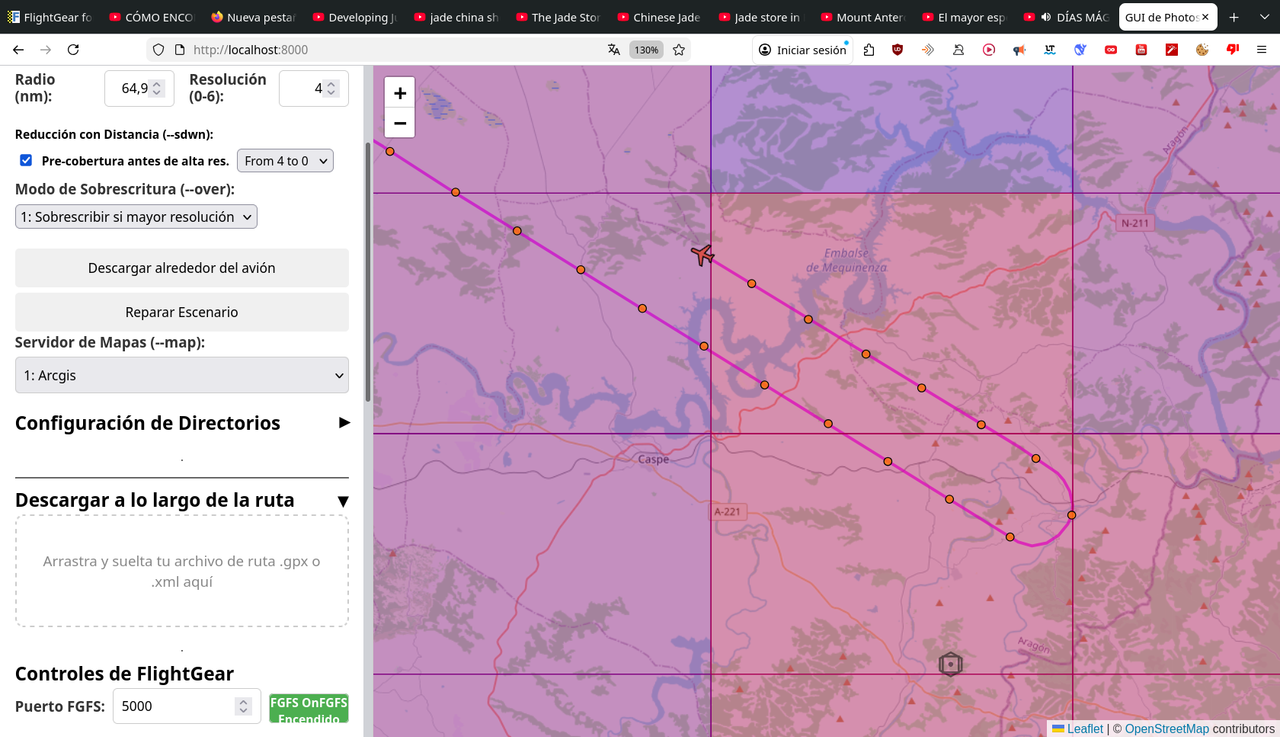
Task: Open the uBlock Origin shield extension
Action: [x=897, y=50]
